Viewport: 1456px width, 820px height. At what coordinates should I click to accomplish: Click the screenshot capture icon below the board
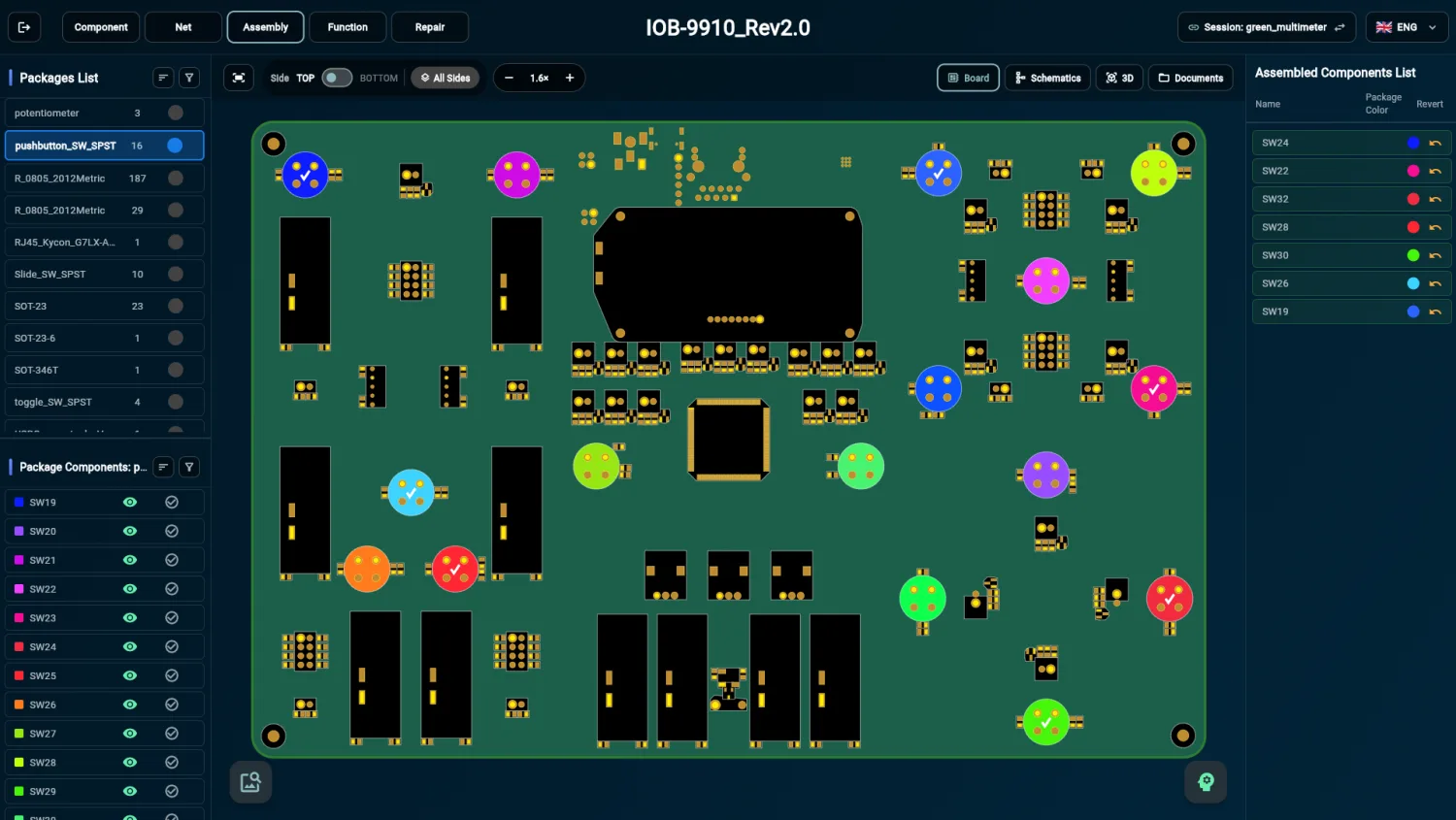250,782
